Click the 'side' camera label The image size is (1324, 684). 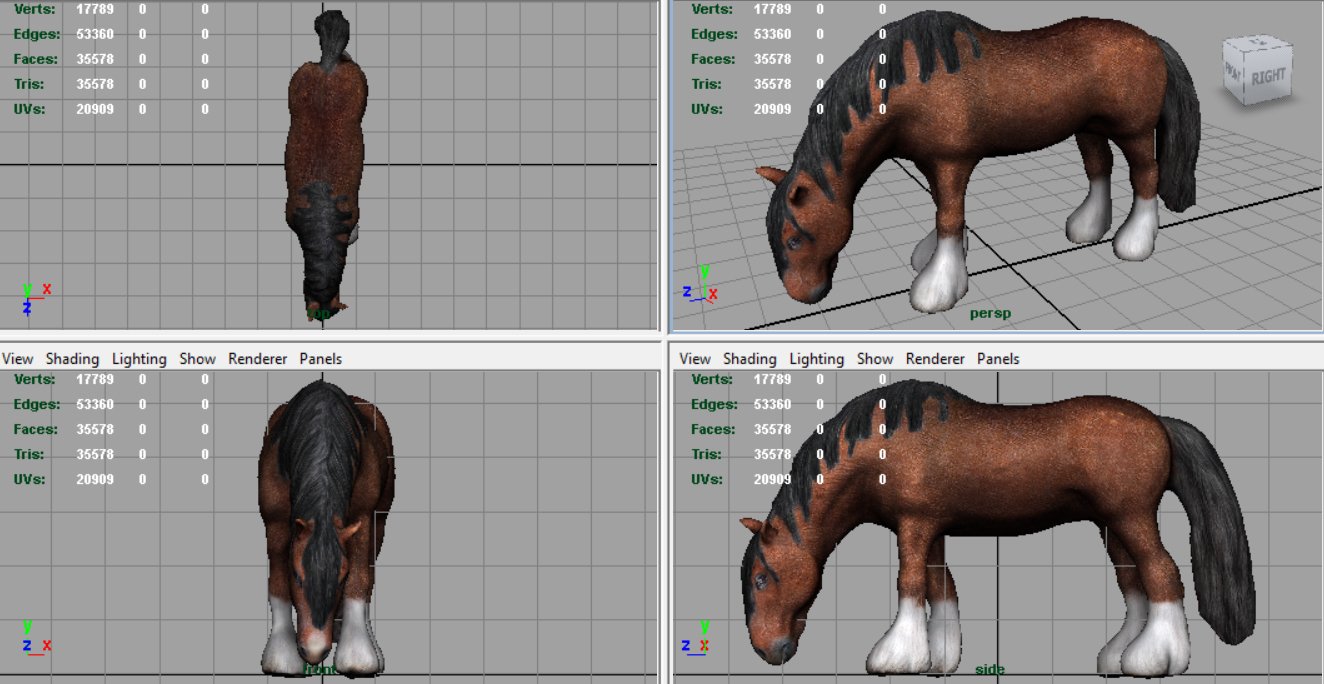(x=990, y=669)
